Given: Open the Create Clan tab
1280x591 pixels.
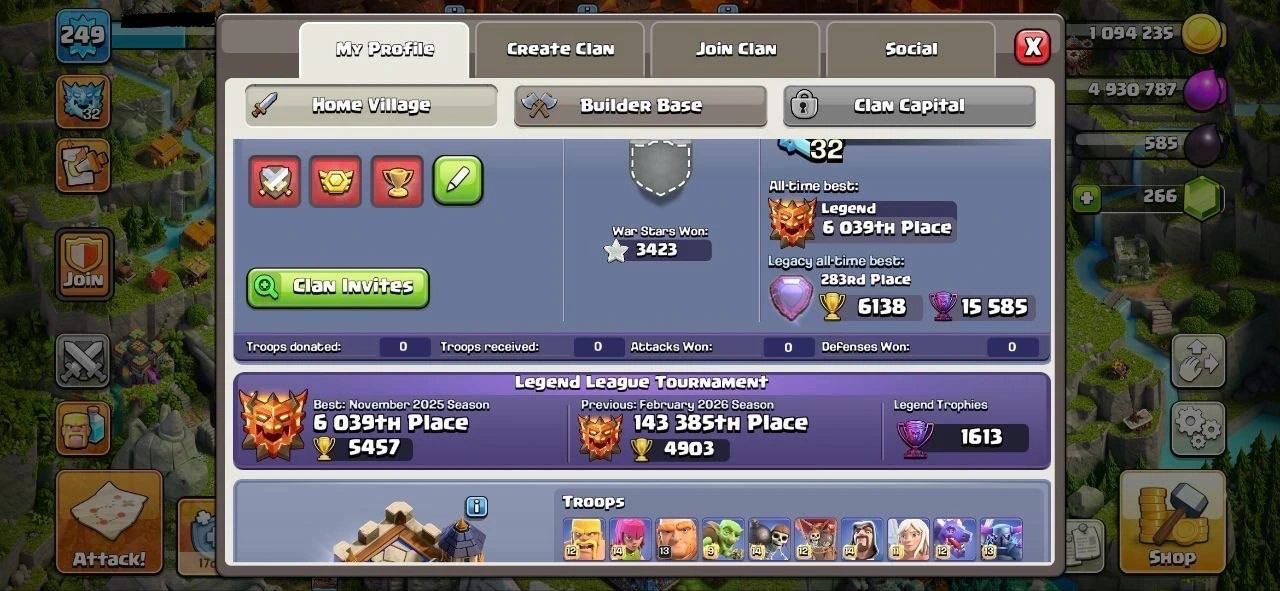Looking at the screenshot, I should coord(561,49).
